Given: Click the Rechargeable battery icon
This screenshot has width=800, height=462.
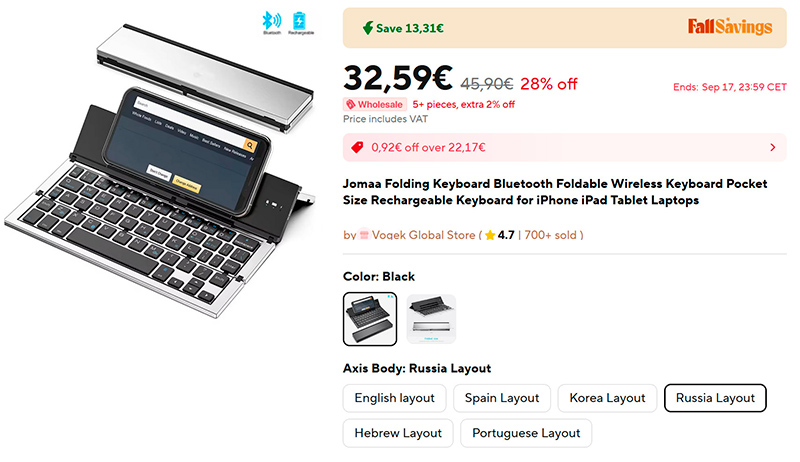Looking at the screenshot, I should (300, 22).
